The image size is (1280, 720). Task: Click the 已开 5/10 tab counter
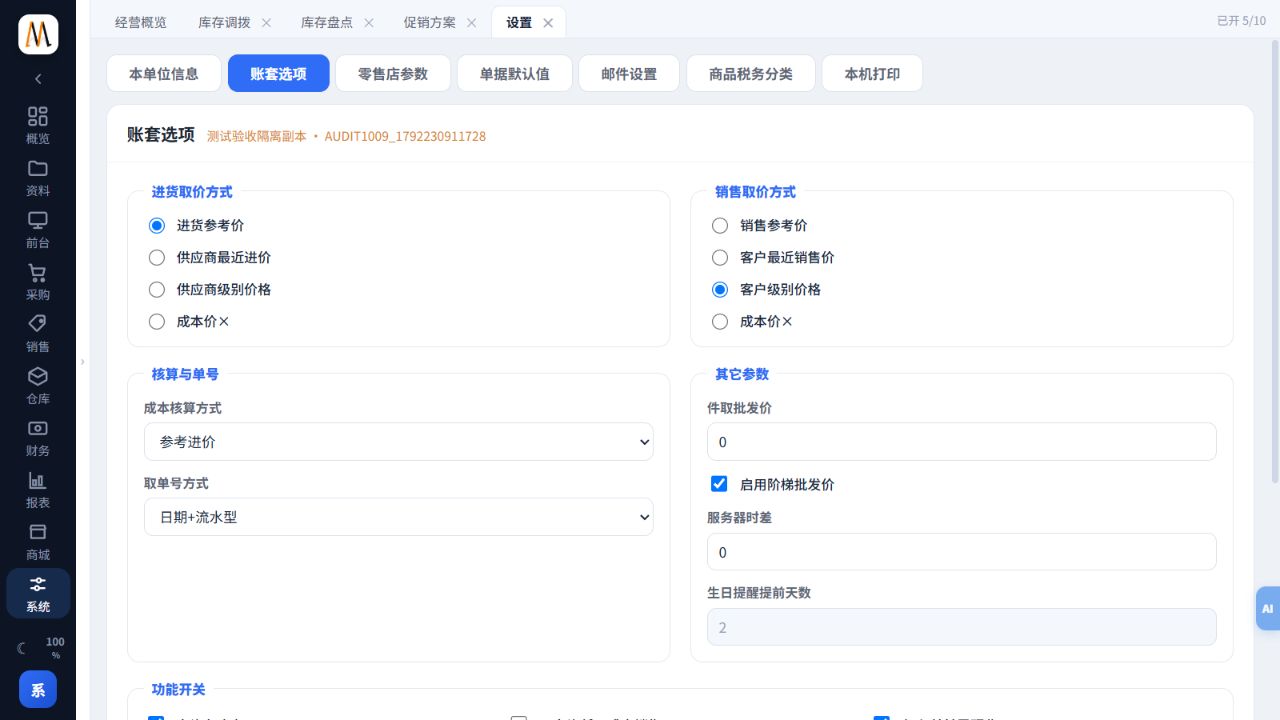click(x=1241, y=21)
